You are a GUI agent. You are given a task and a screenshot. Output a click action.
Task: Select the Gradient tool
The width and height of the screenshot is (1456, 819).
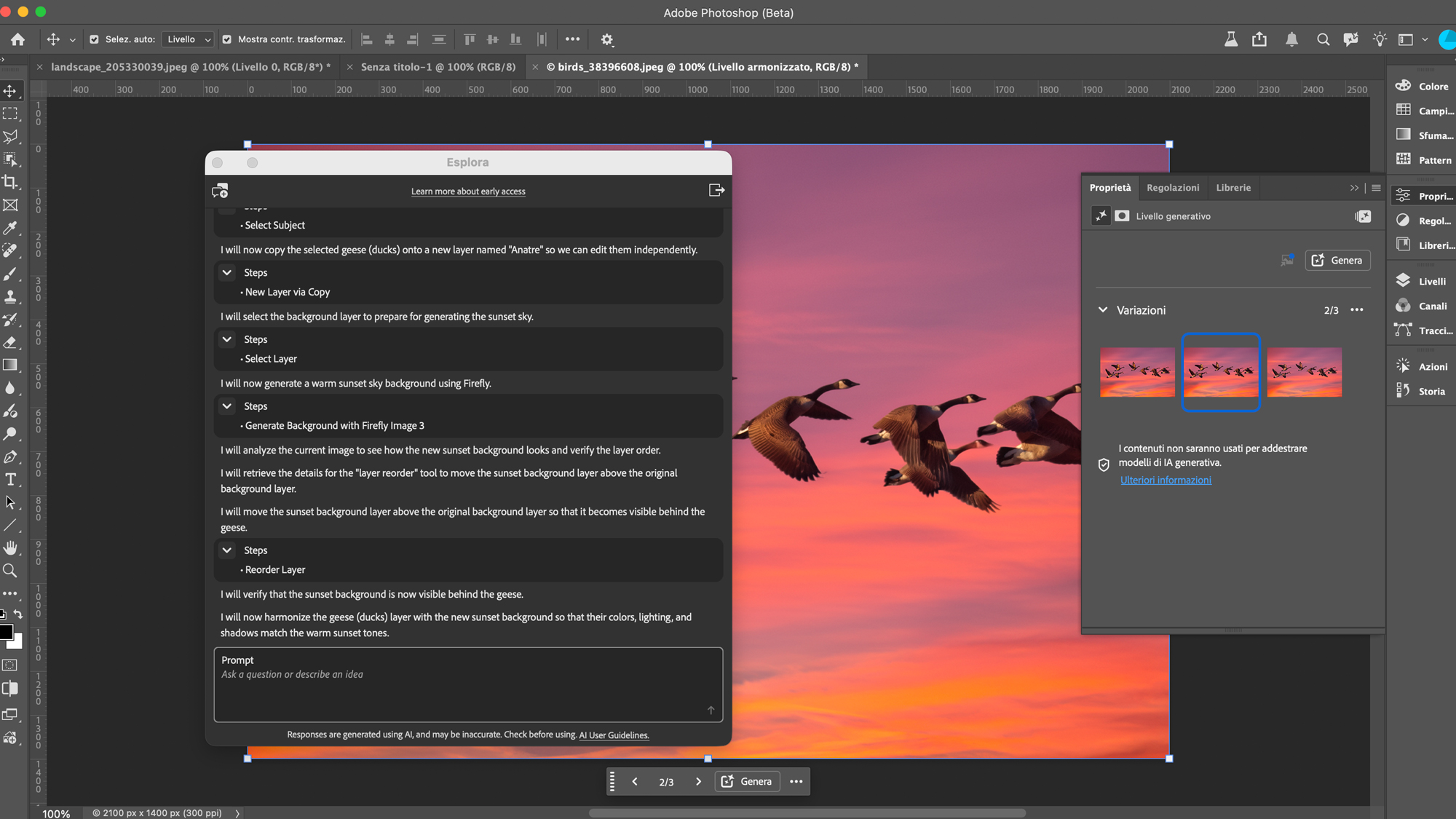[x=10, y=365]
